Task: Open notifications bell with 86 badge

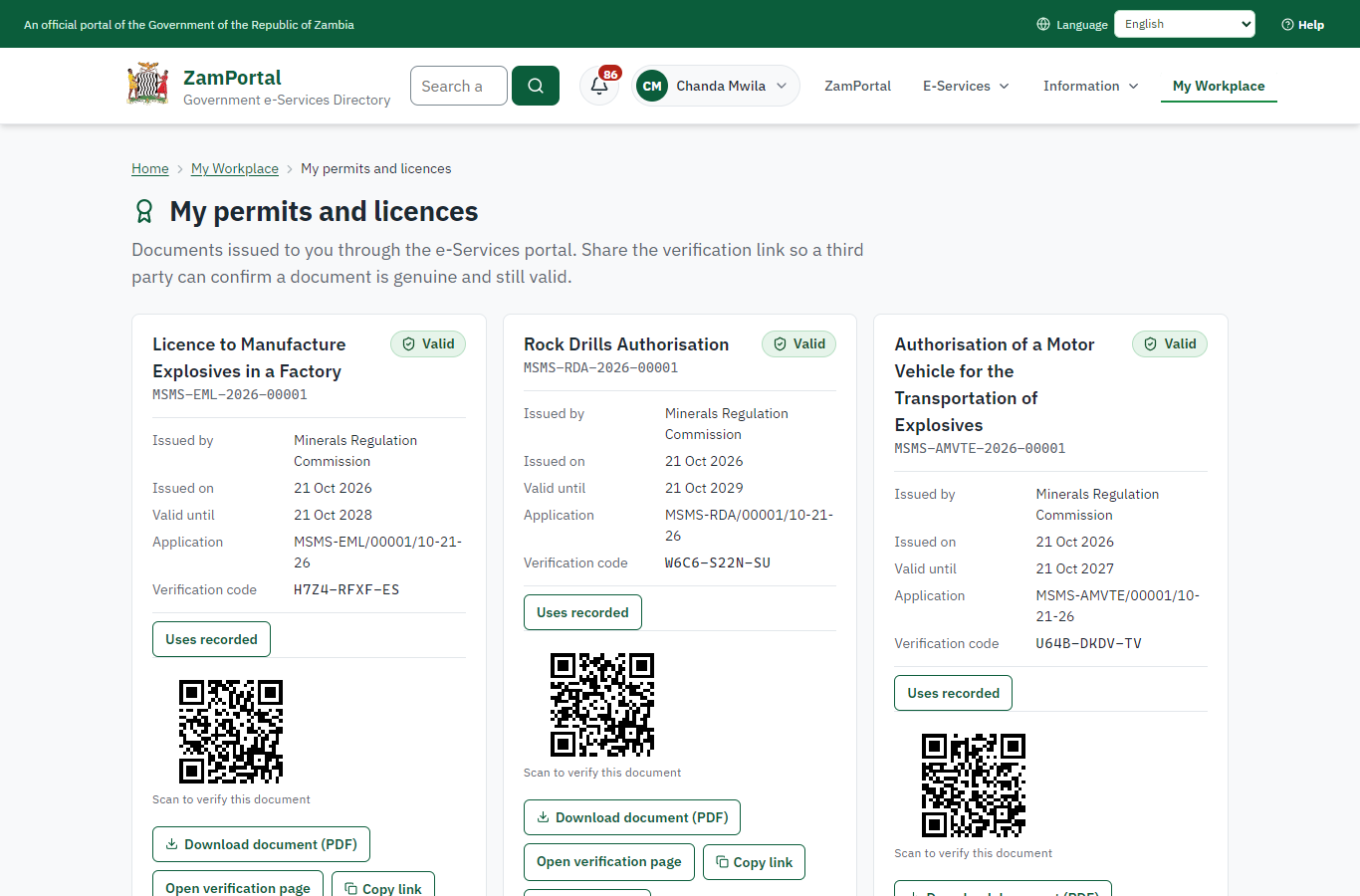Action: [x=599, y=86]
